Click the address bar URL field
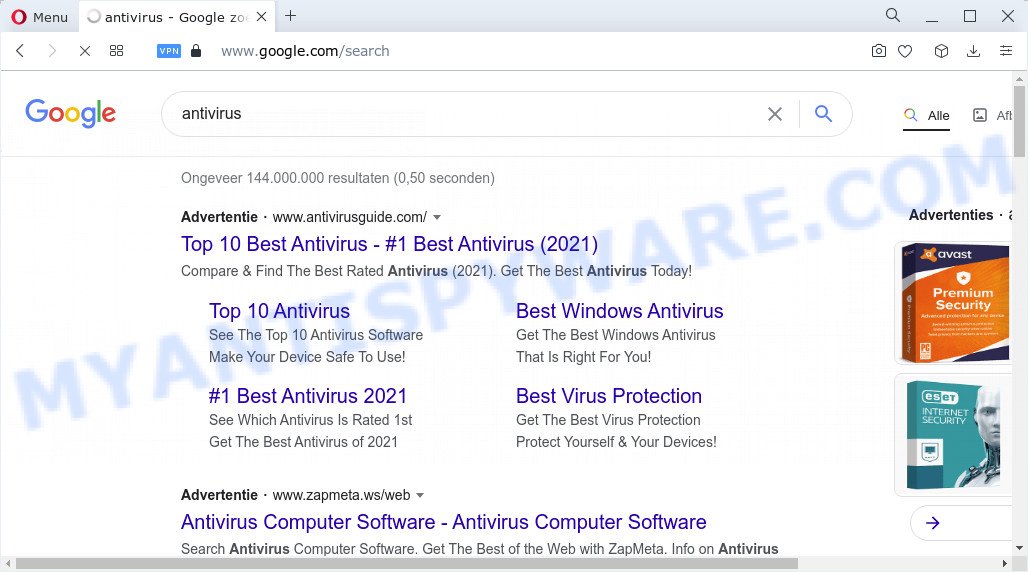 (x=305, y=51)
